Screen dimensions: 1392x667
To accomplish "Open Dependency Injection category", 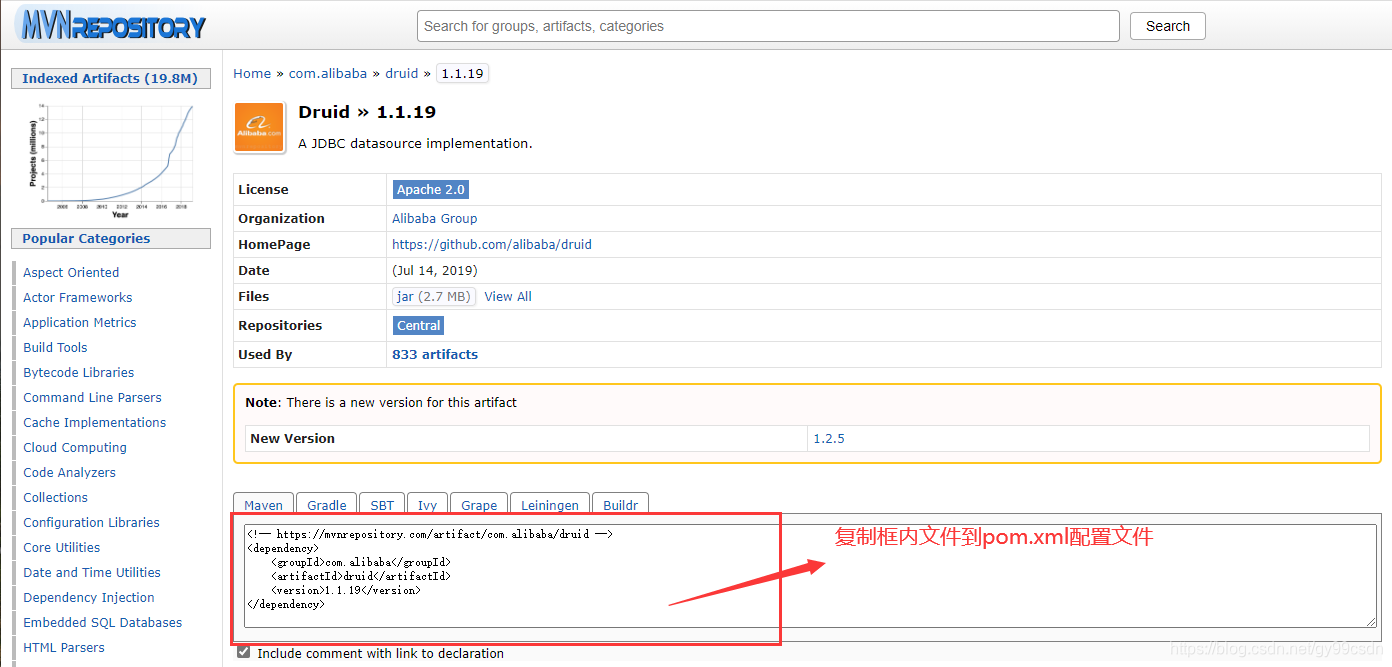I will tap(89, 597).
